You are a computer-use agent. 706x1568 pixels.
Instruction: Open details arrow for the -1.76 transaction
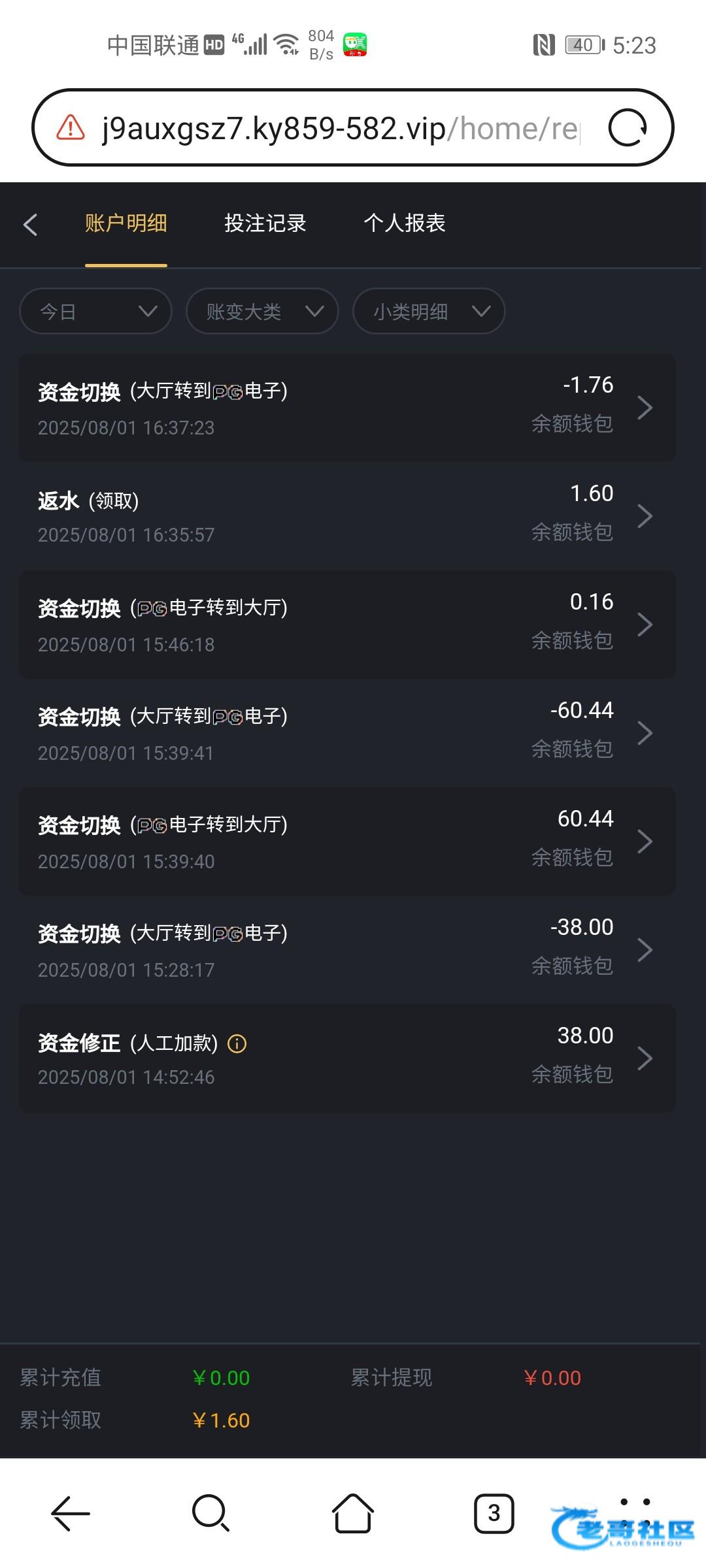[645, 408]
